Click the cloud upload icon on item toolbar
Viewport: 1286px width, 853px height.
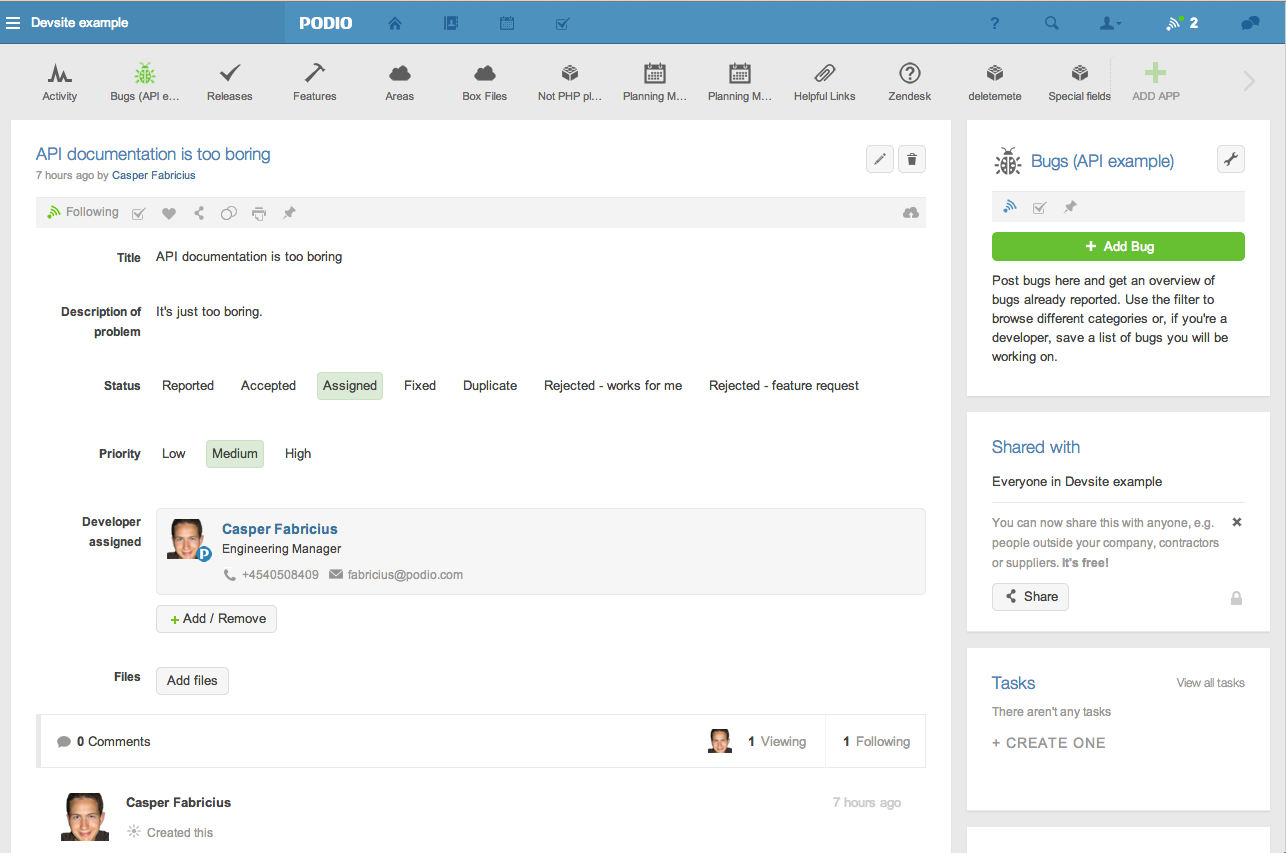point(910,213)
